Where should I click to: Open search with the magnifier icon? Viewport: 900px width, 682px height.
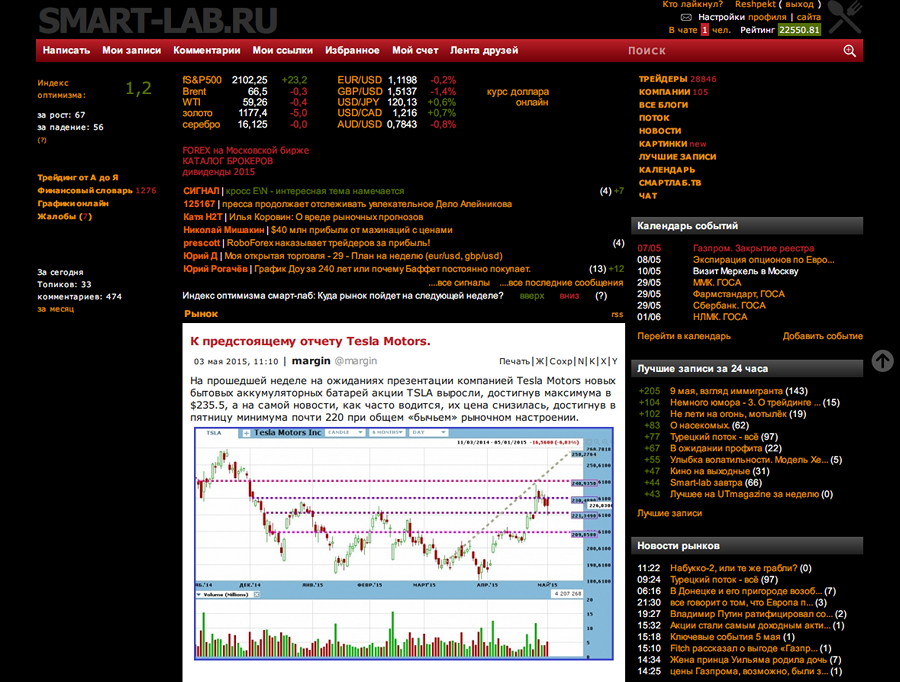849,49
